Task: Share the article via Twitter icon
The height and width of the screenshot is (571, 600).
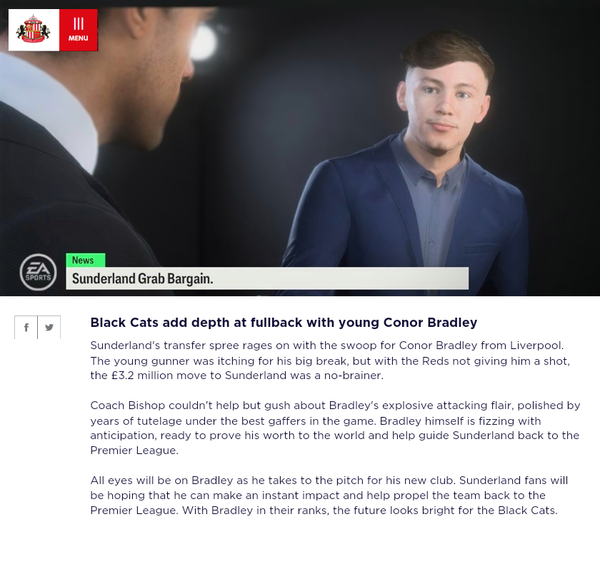Action: [49, 327]
